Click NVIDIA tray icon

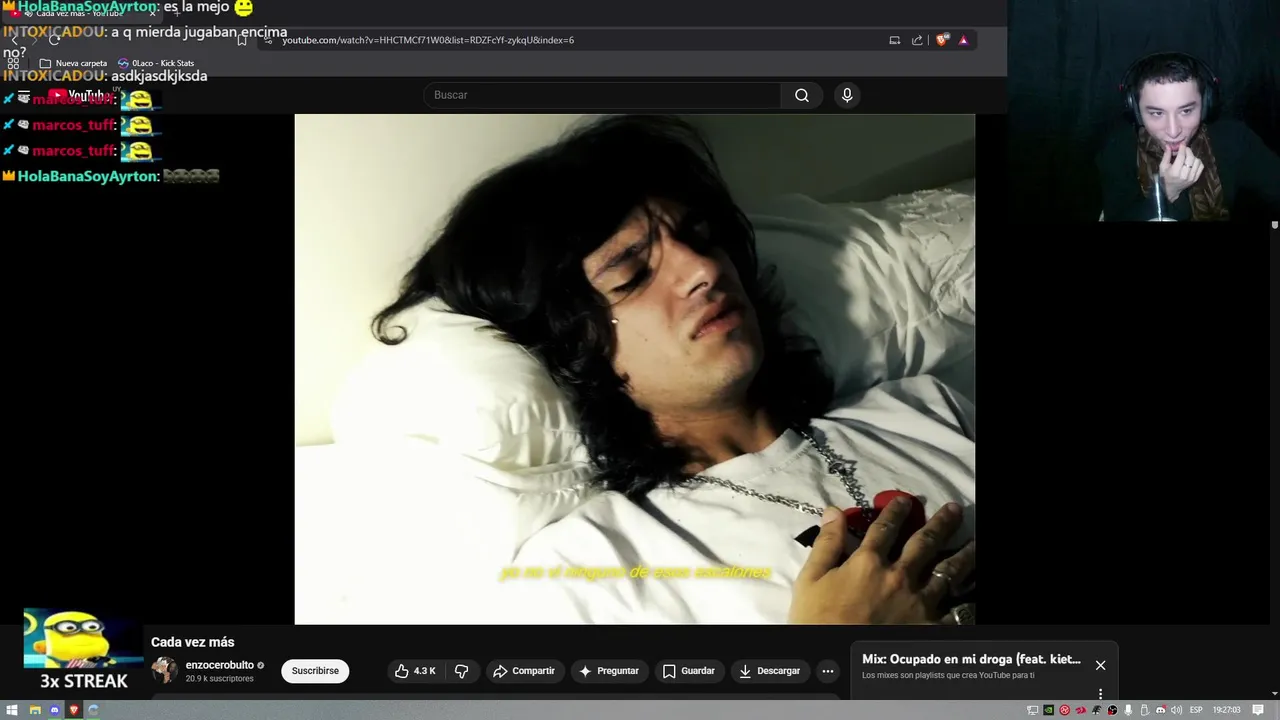click(x=1048, y=710)
